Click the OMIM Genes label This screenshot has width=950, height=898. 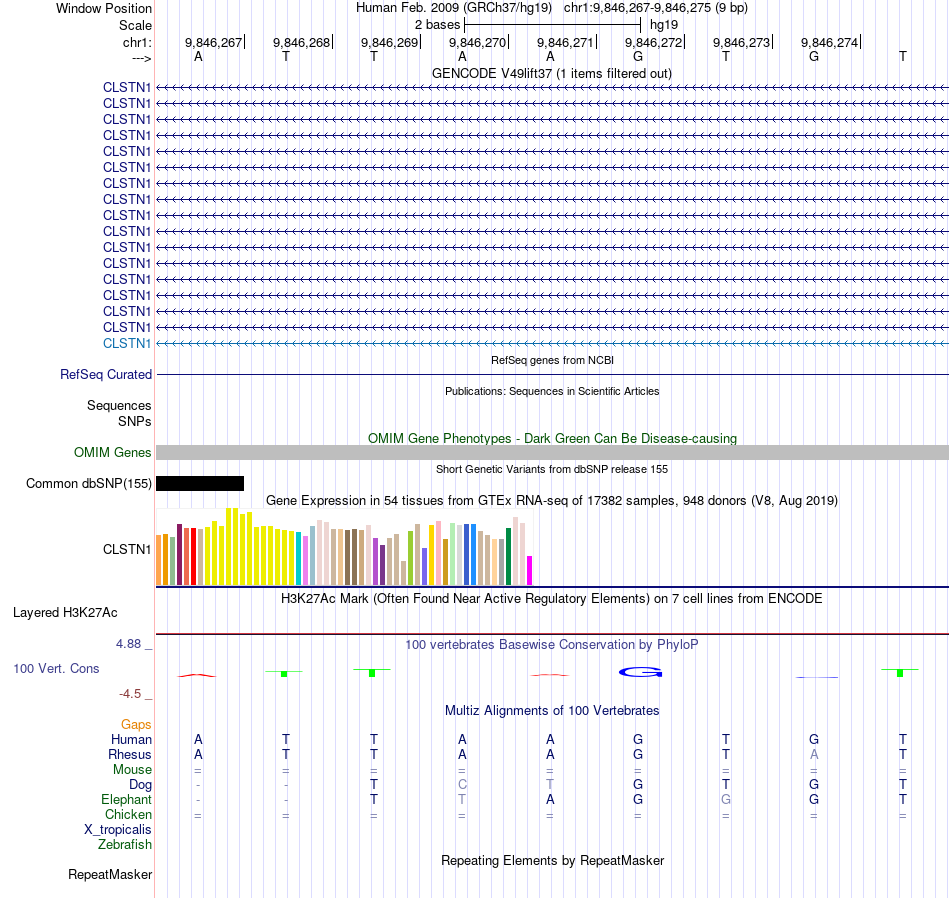pos(113,453)
